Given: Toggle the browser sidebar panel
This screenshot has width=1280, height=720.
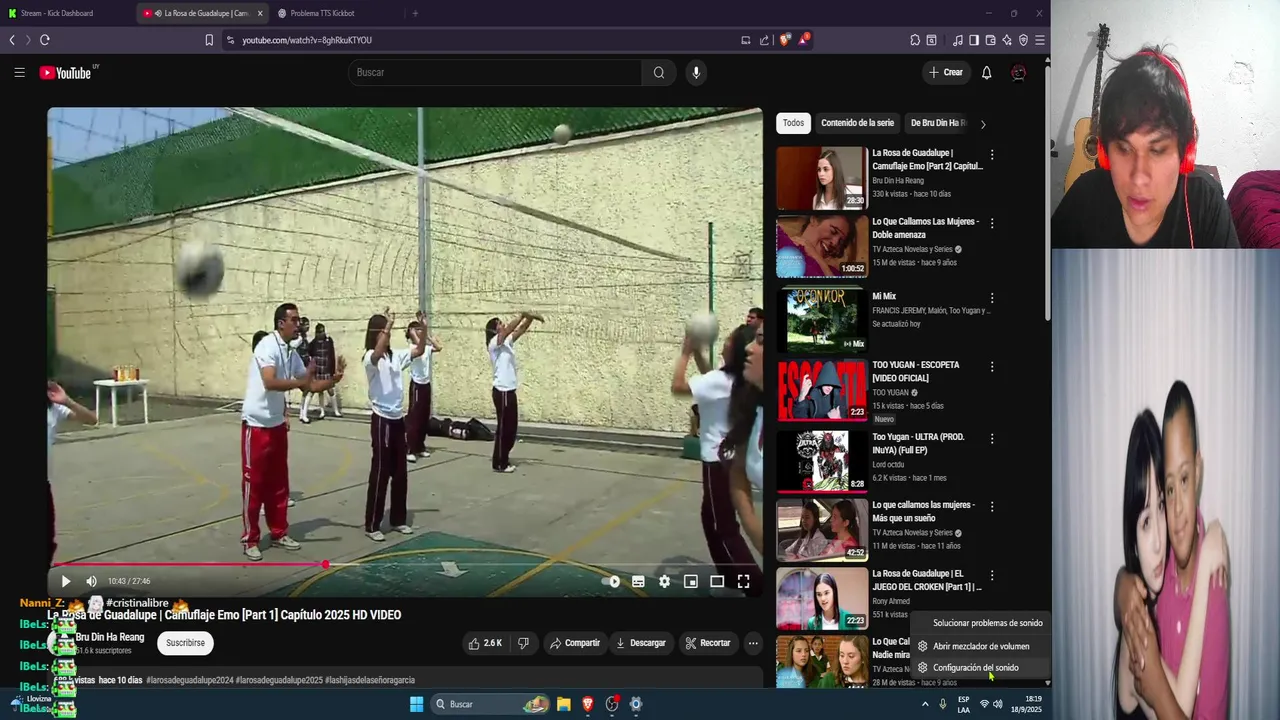Looking at the screenshot, I should pos(974,40).
